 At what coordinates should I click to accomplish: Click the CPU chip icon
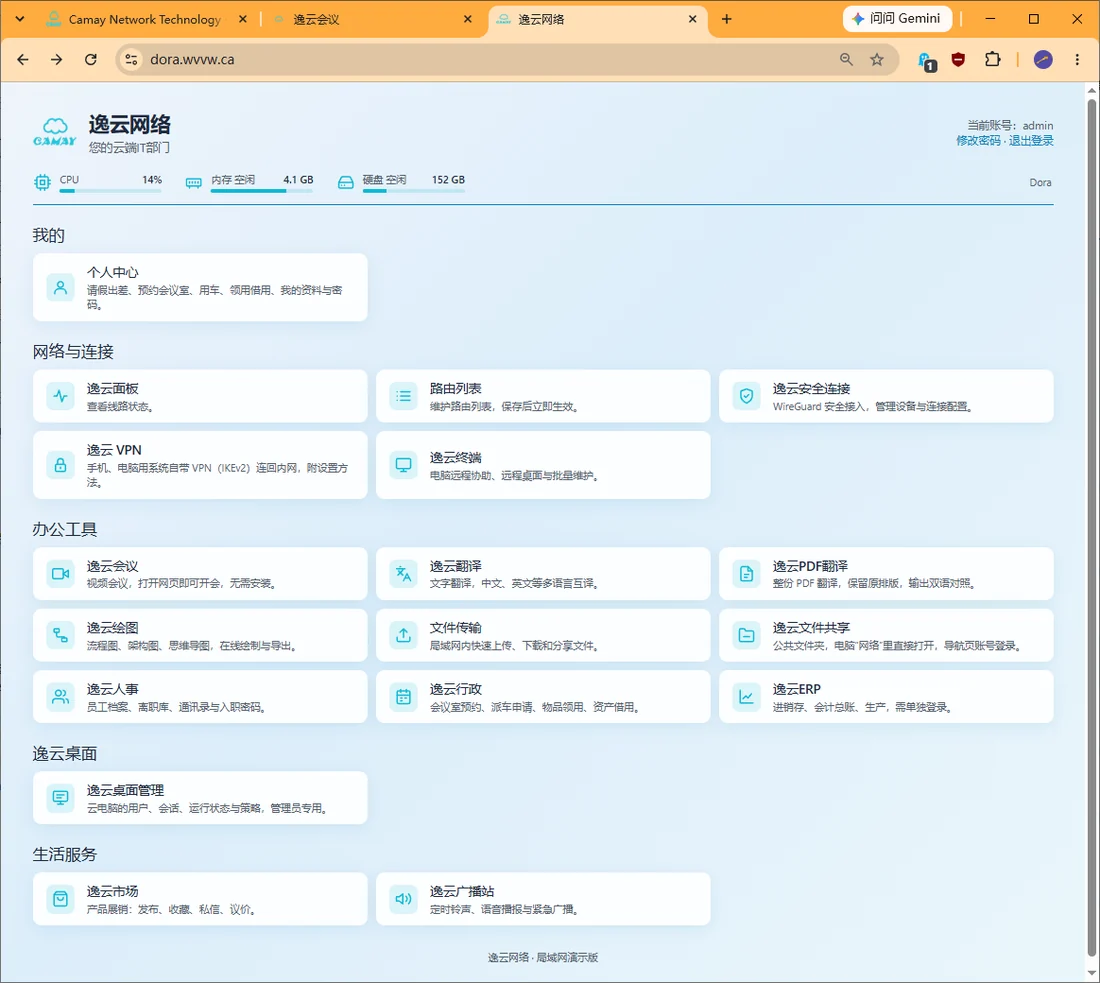42,182
